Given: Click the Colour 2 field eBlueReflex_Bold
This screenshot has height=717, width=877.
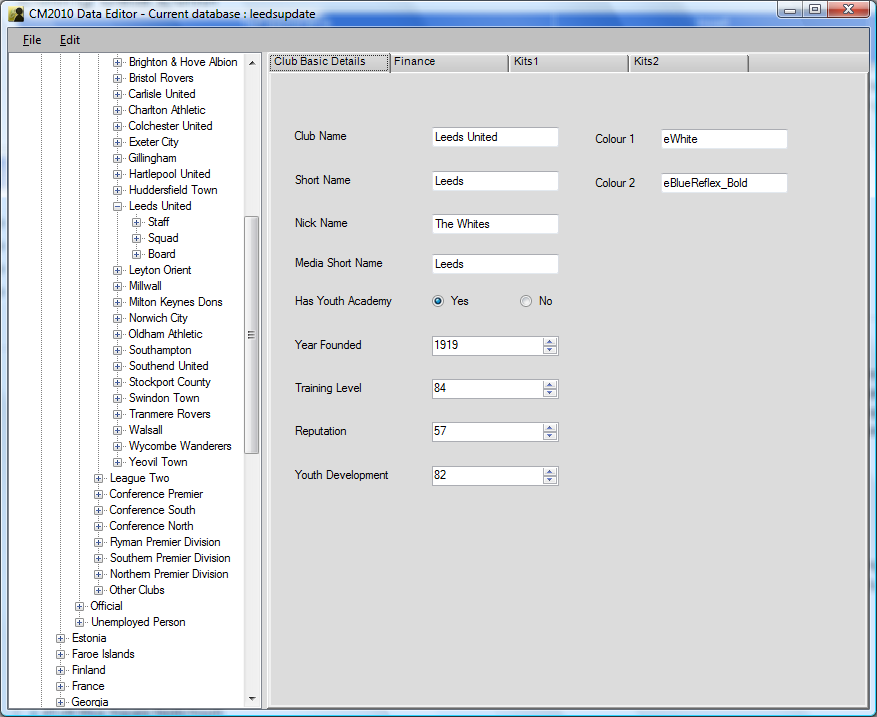Looking at the screenshot, I should [724, 183].
